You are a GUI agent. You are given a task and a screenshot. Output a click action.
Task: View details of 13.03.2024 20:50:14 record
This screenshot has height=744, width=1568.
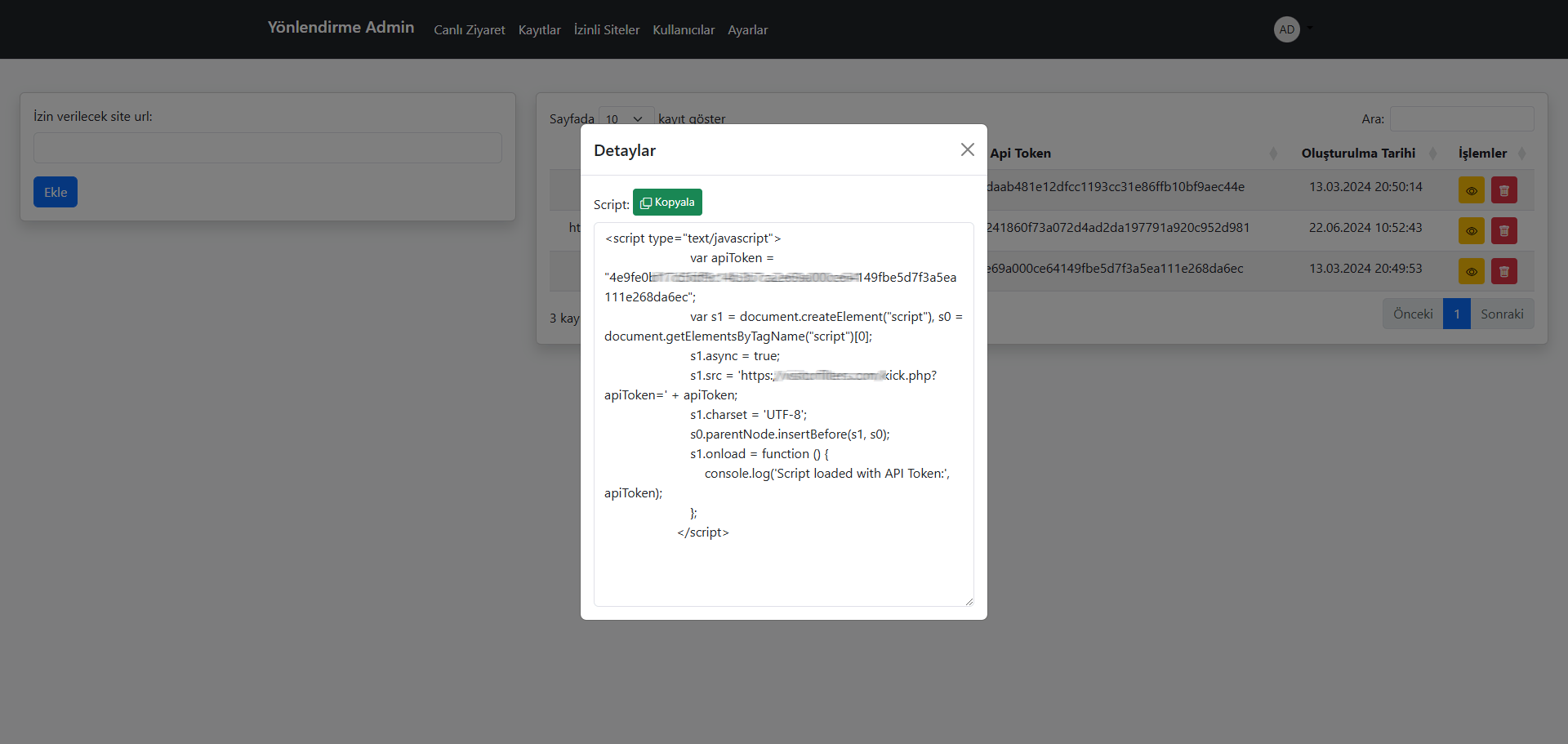(x=1471, y=190)
